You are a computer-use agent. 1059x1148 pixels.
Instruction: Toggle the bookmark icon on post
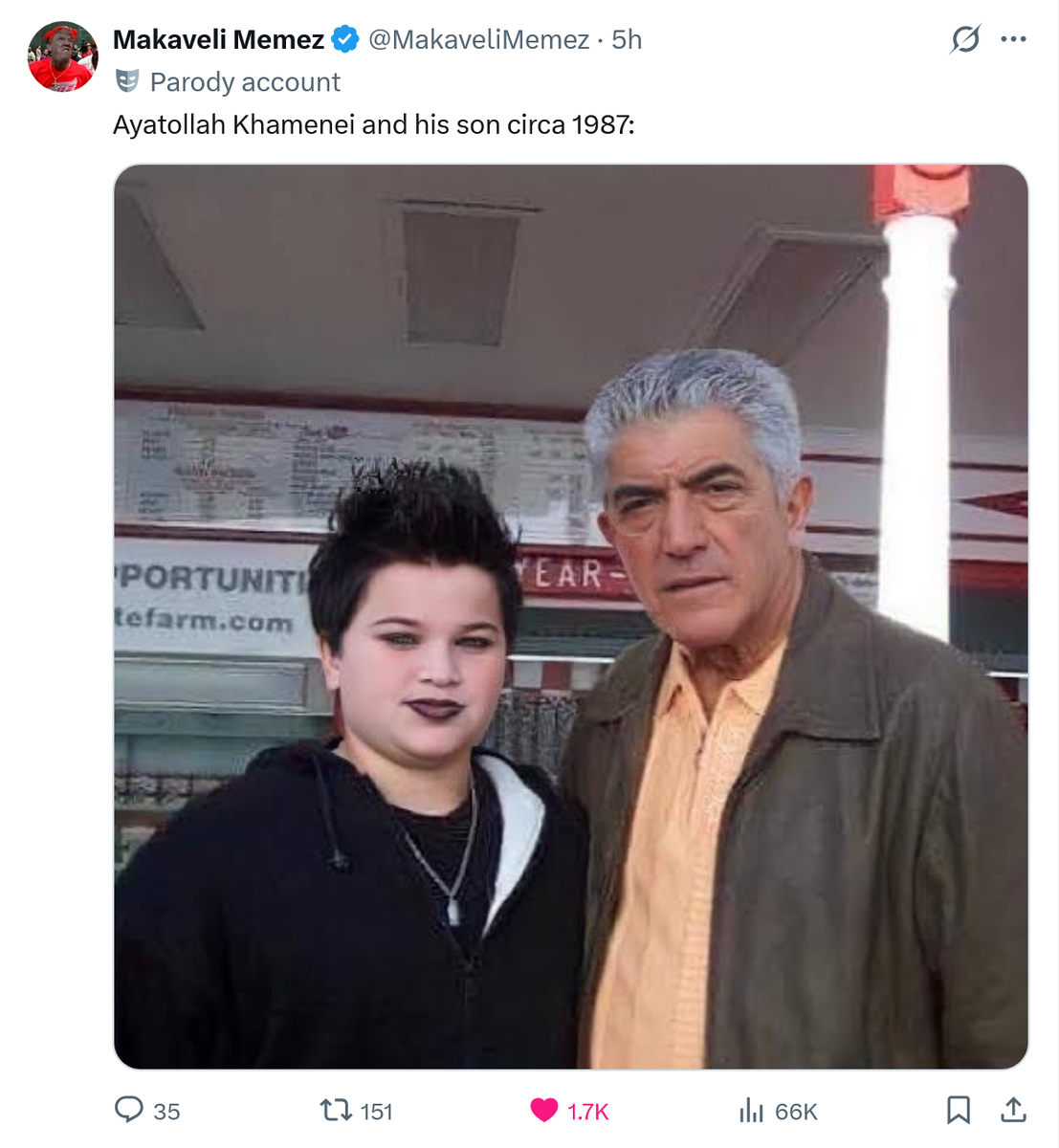pyautogui.click(x=959, y=1110)
